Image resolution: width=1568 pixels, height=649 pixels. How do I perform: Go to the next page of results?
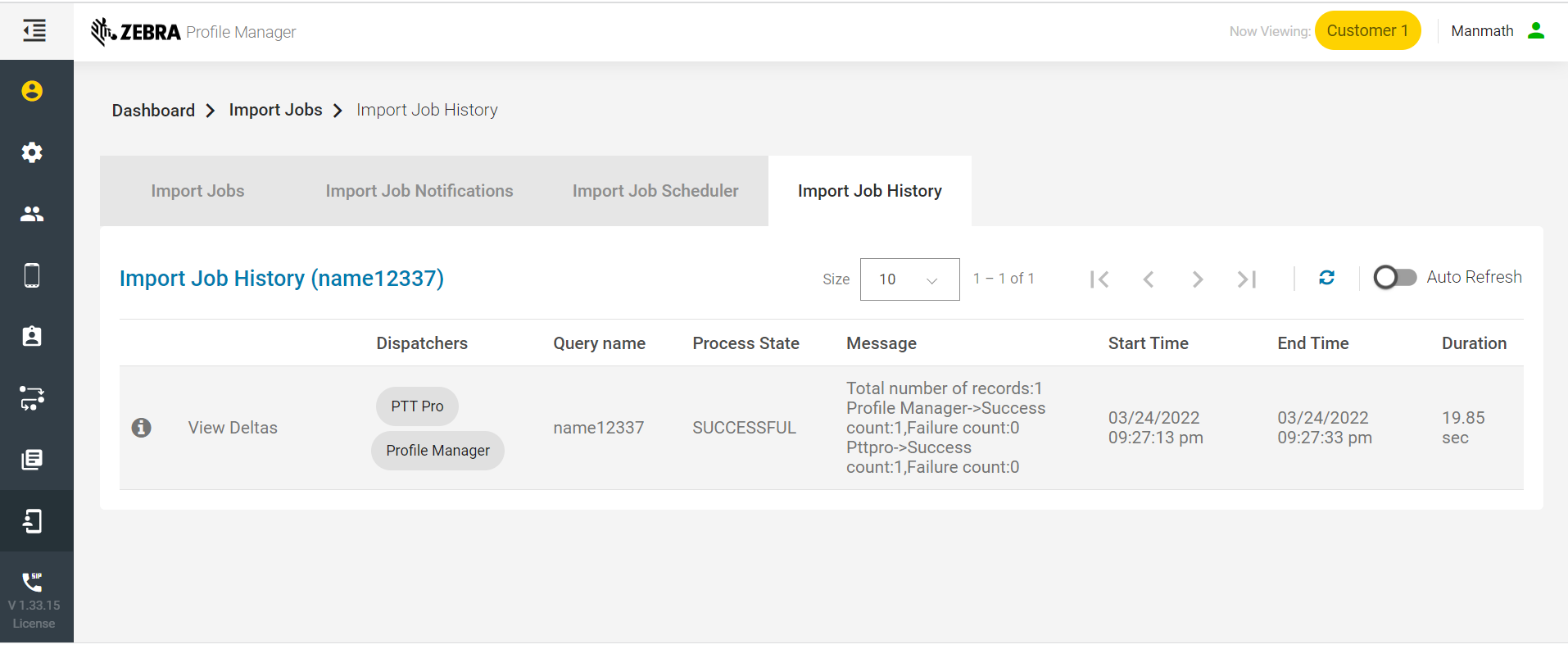(x=1197, y=279)
